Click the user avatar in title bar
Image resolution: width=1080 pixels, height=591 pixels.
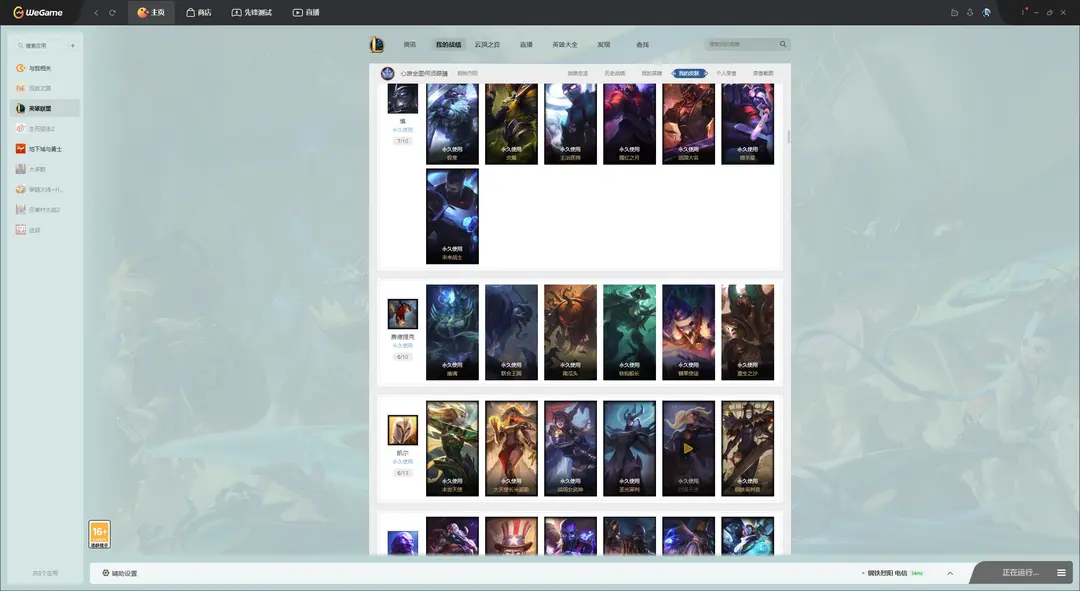(986, 12)
